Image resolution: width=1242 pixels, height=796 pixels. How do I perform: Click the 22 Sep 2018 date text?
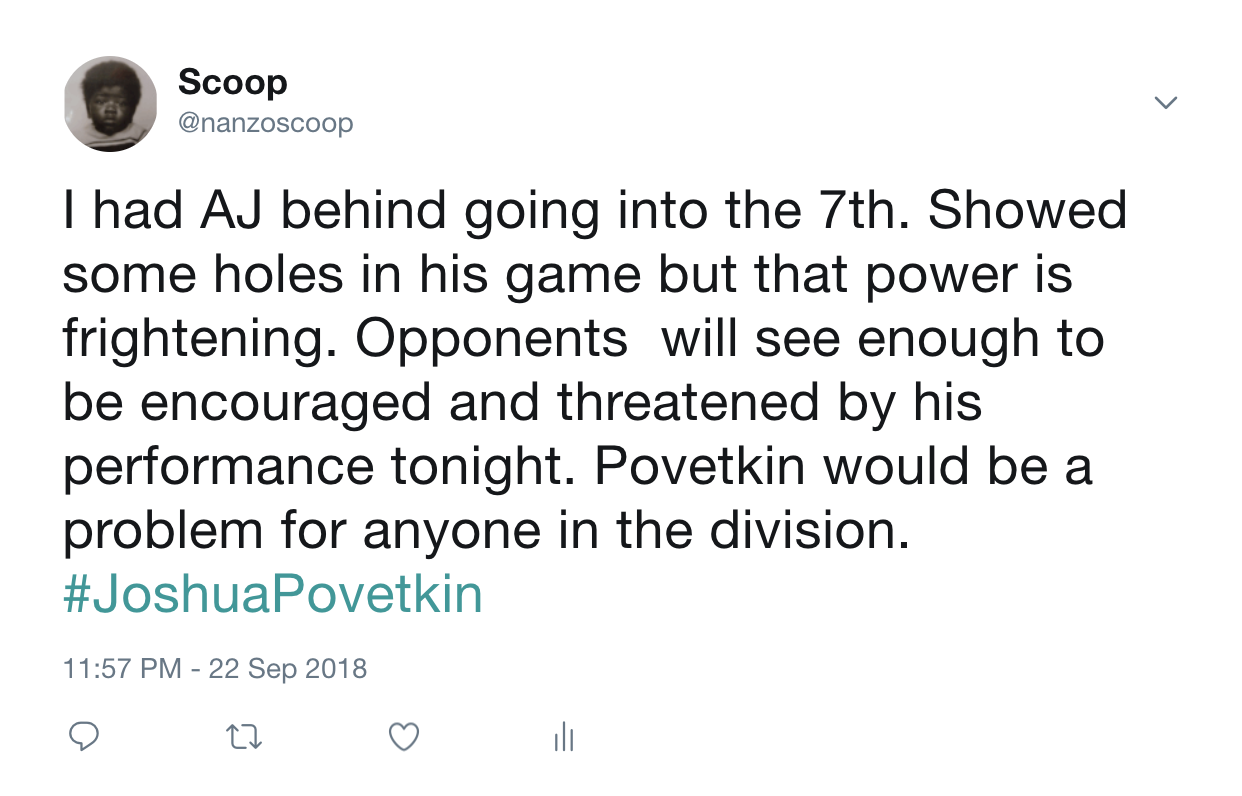click(x=287, y=668)
